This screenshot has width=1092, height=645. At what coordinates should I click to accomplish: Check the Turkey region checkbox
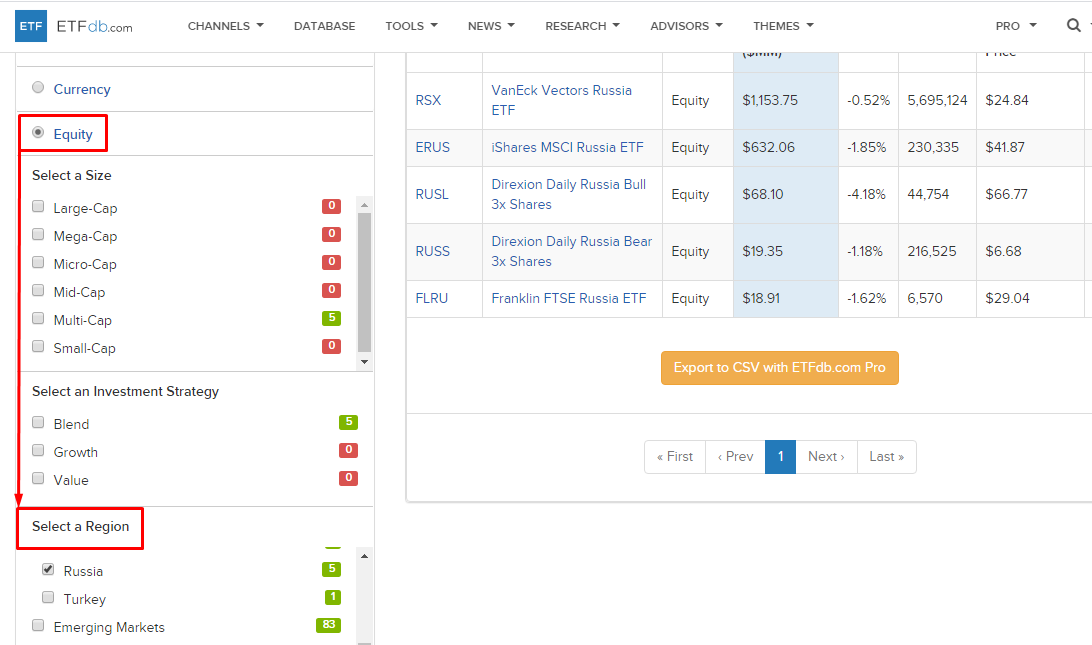click(x=48, y=598)
